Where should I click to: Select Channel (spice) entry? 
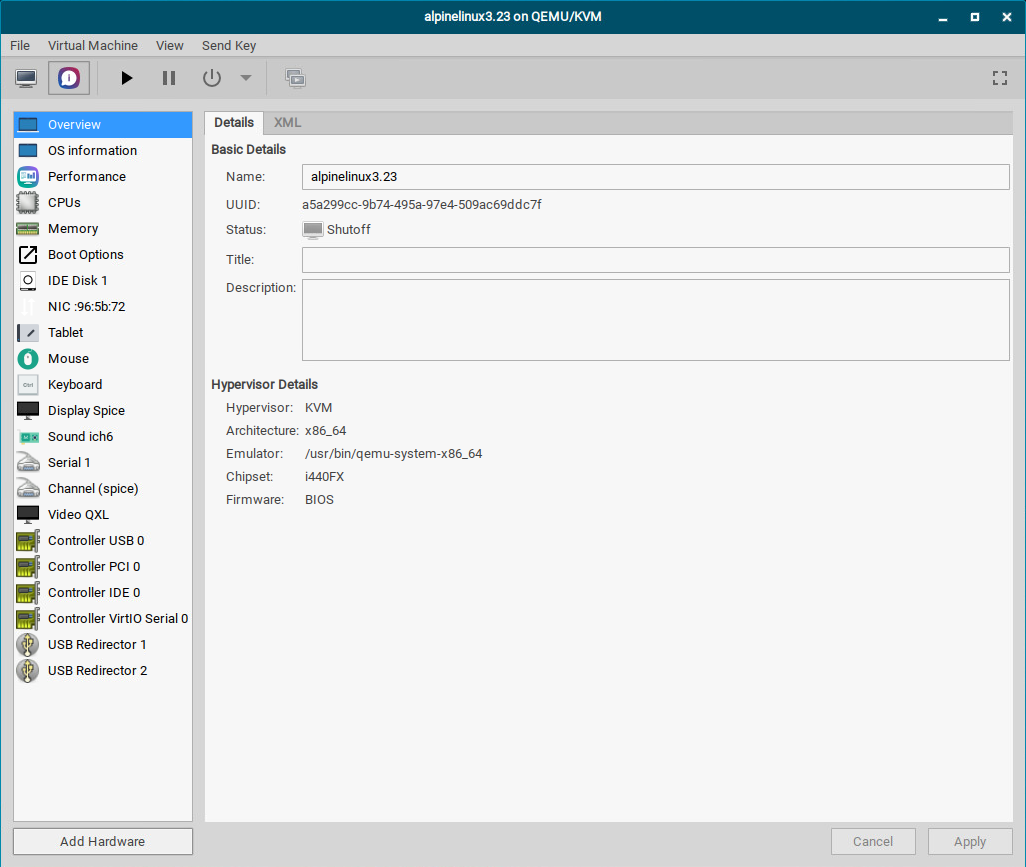point(103,489)
